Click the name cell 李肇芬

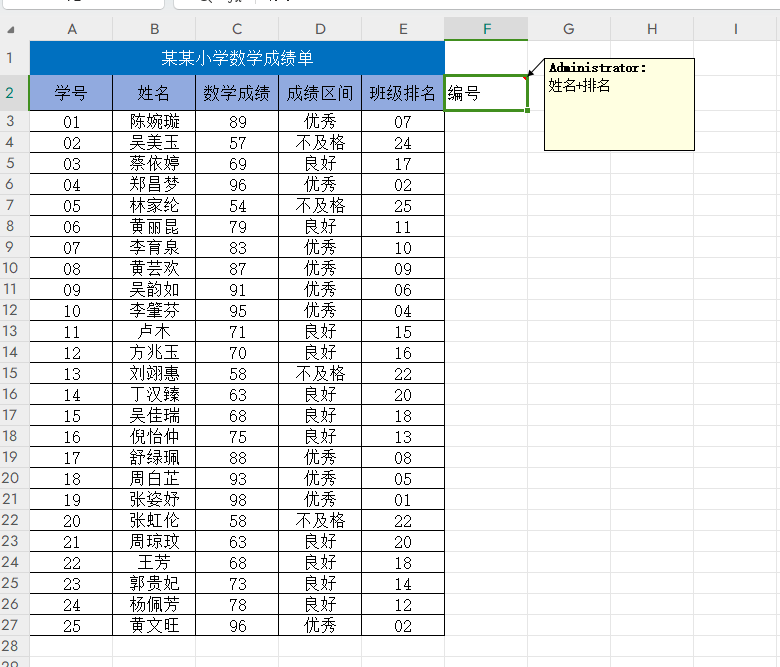click(154, 310)
